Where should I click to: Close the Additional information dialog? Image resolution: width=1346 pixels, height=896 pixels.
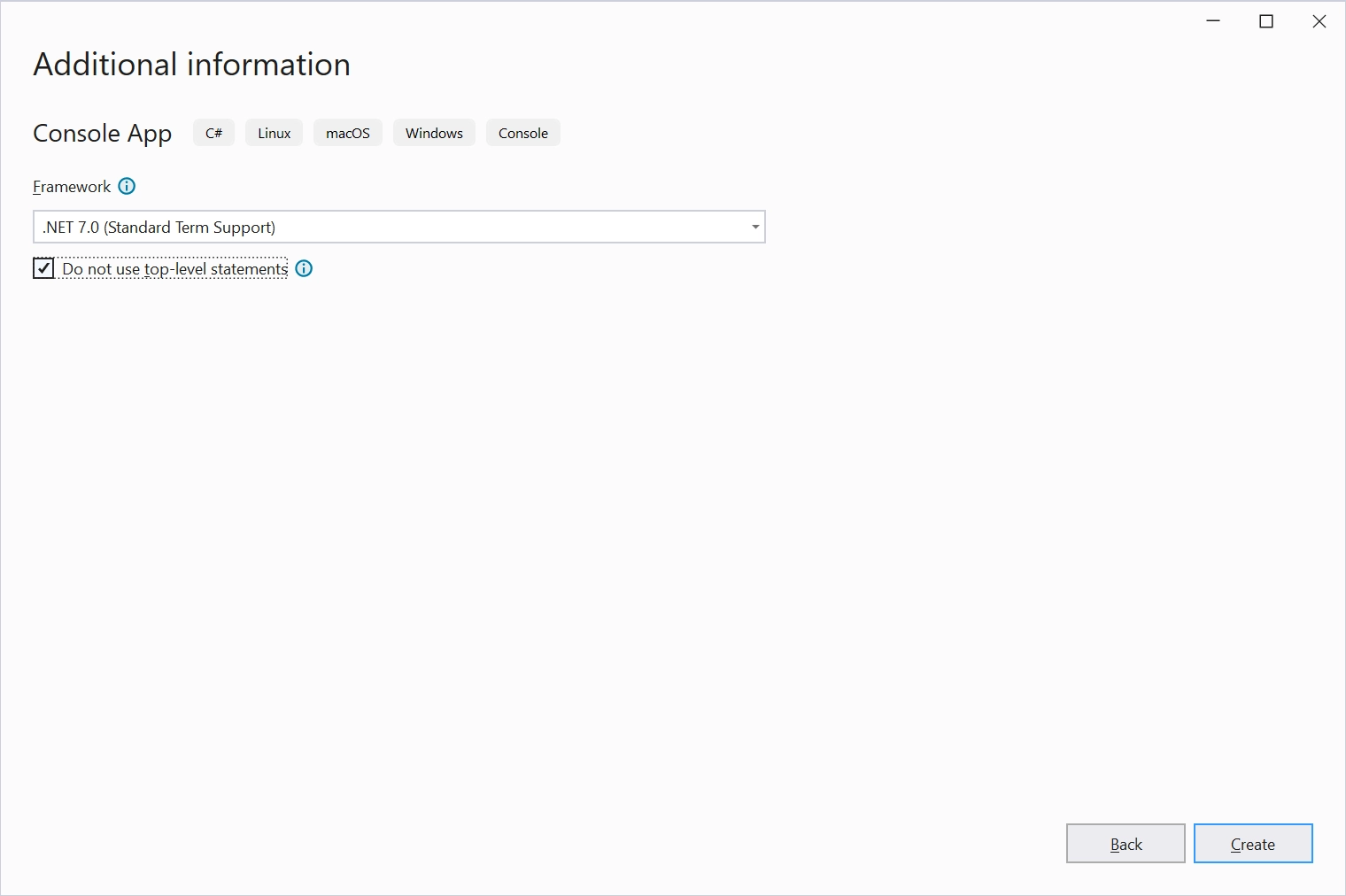coord(1319,21)
